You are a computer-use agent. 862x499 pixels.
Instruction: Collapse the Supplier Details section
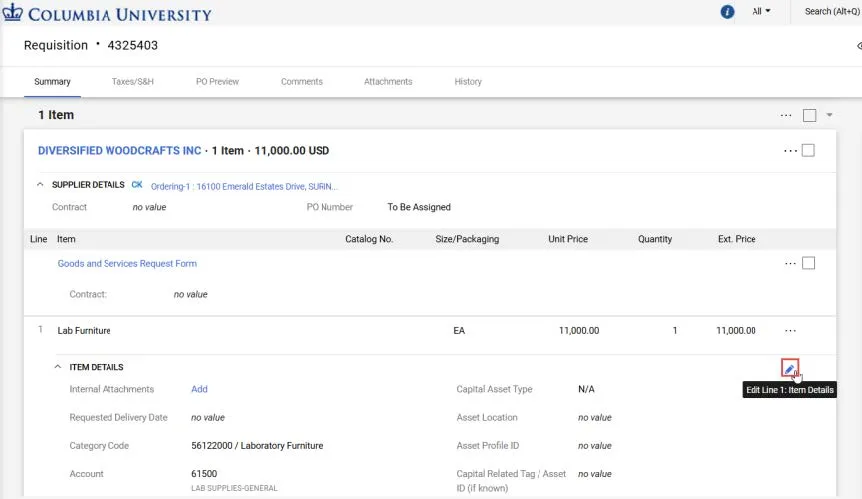(40, 185)
